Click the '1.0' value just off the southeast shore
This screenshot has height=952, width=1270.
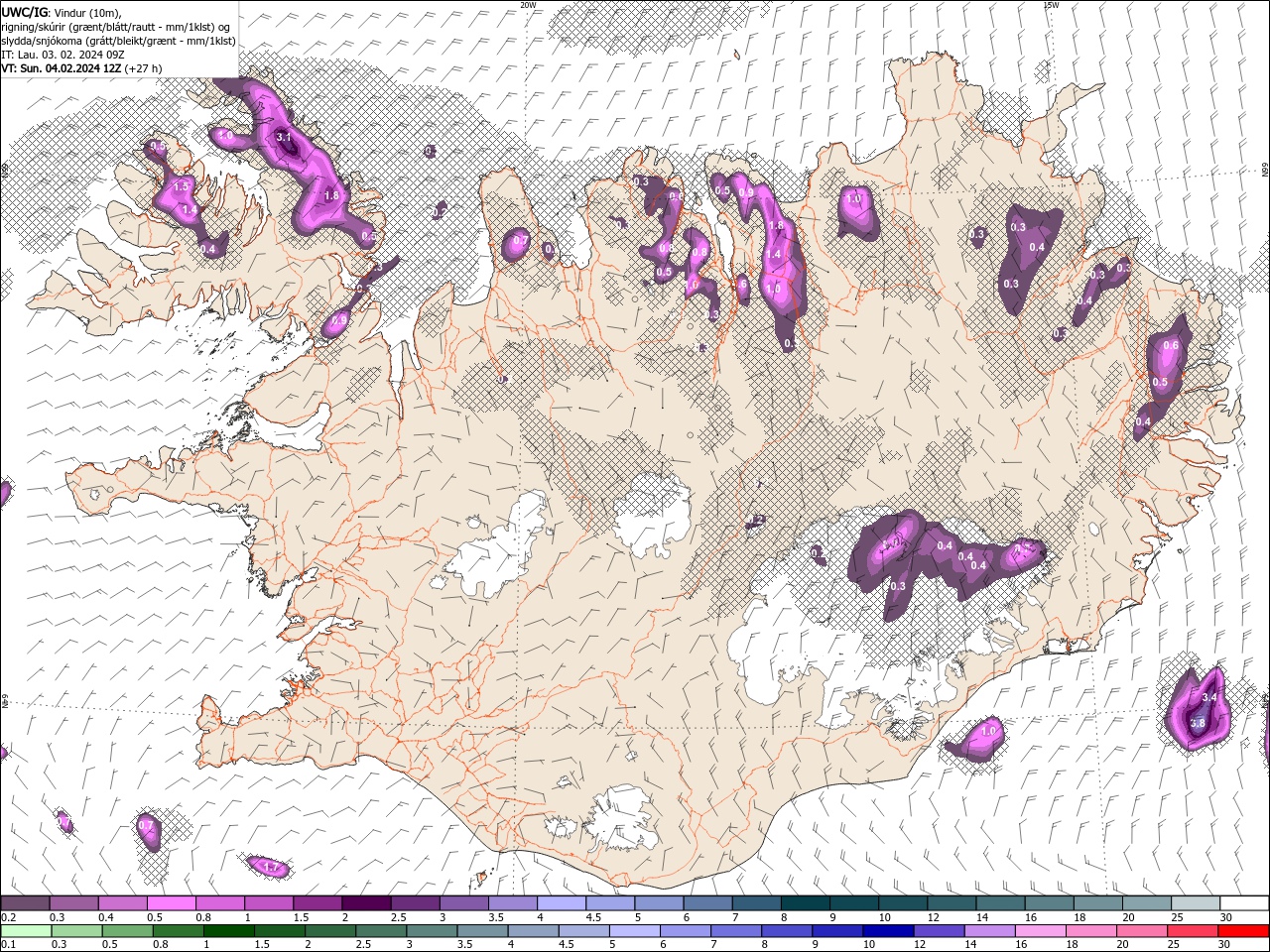coord(989,732)
